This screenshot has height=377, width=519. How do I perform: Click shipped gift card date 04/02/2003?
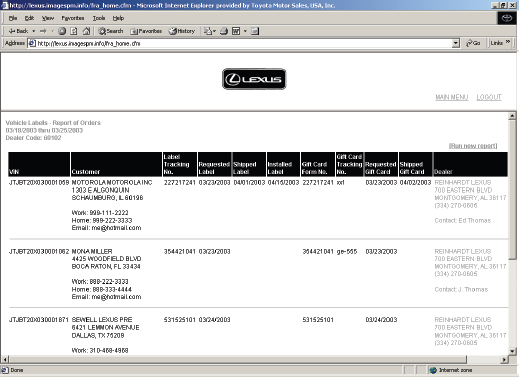point(415,183)
